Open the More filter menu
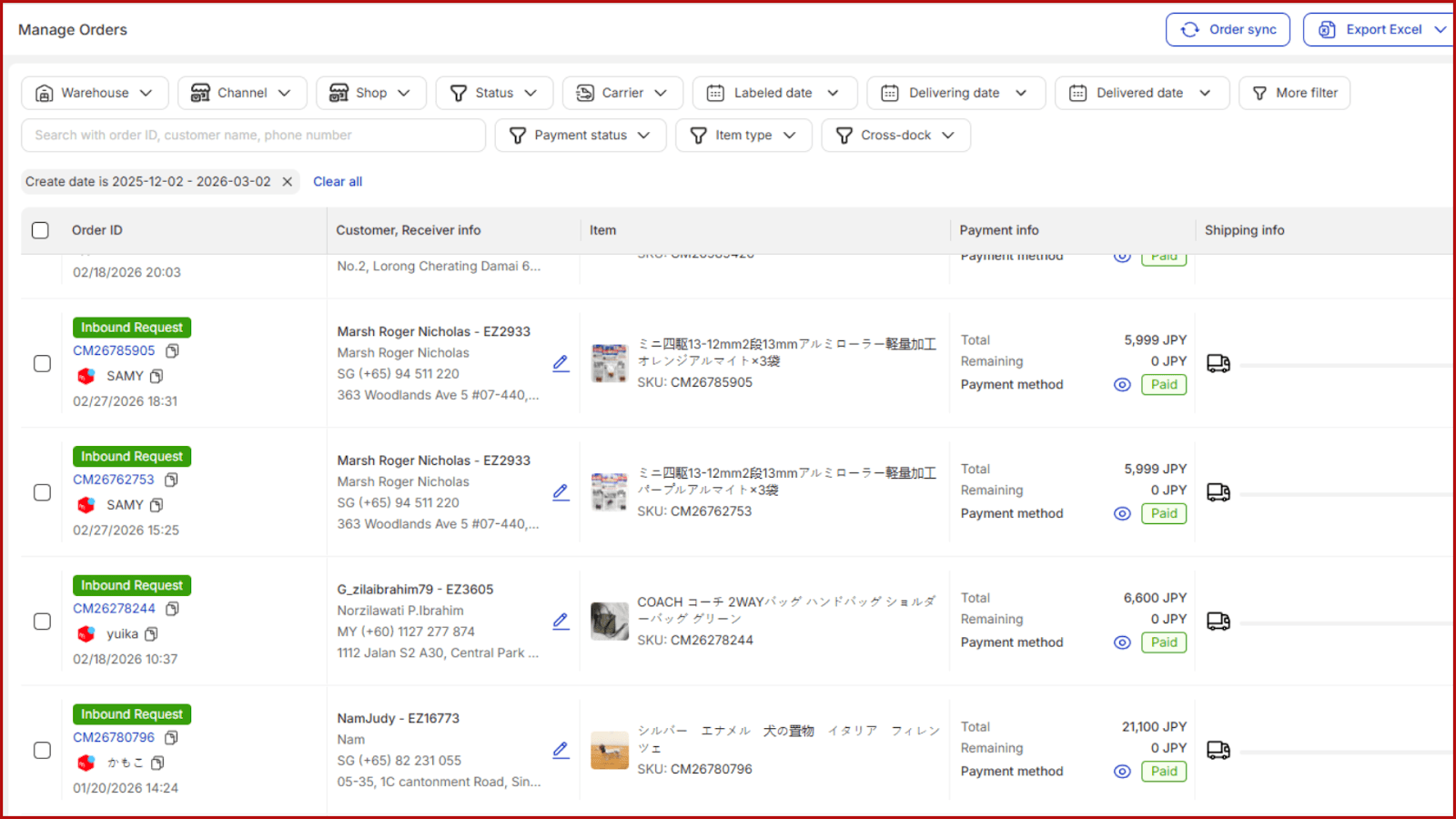This screenshot has height=819, width=1456. (x=1294, y=93)
